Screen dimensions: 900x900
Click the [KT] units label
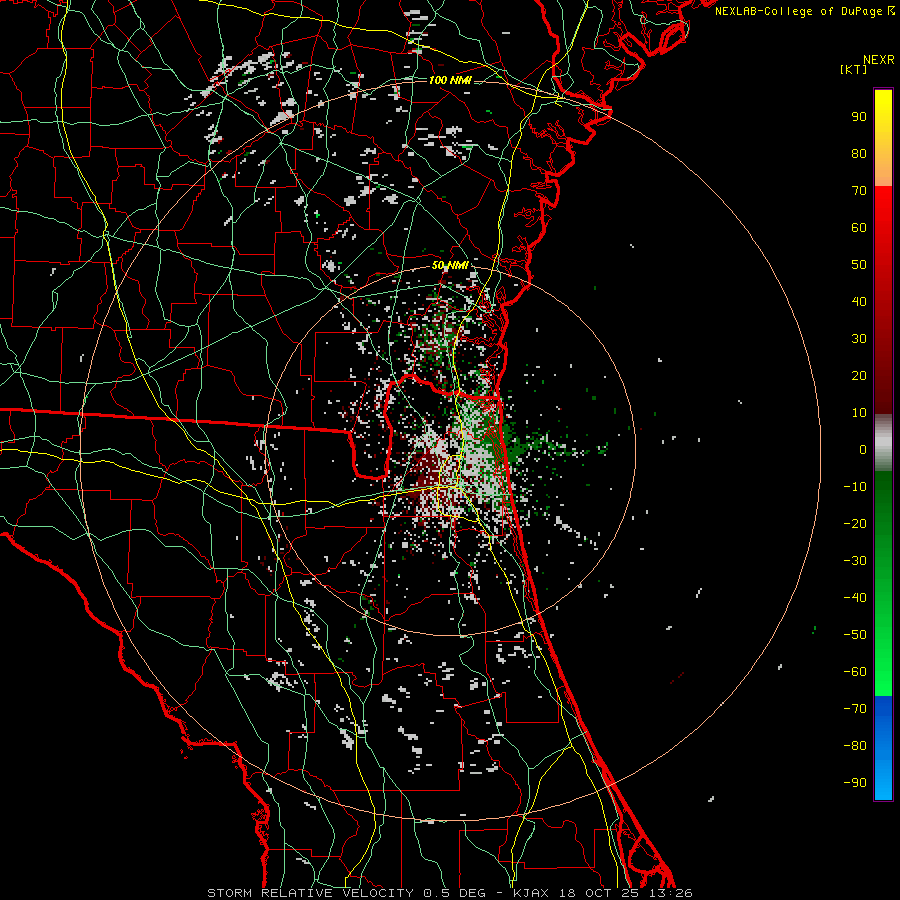pos(854,69)
